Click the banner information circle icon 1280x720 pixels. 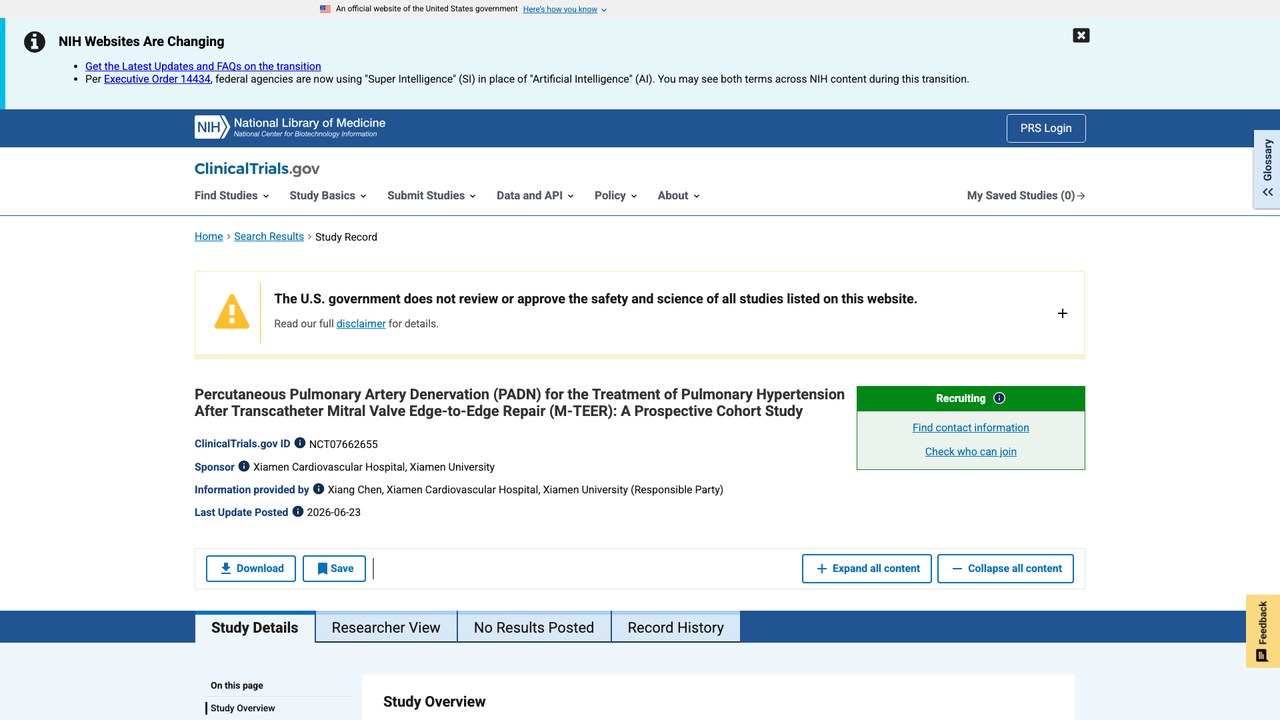point(35,42)
